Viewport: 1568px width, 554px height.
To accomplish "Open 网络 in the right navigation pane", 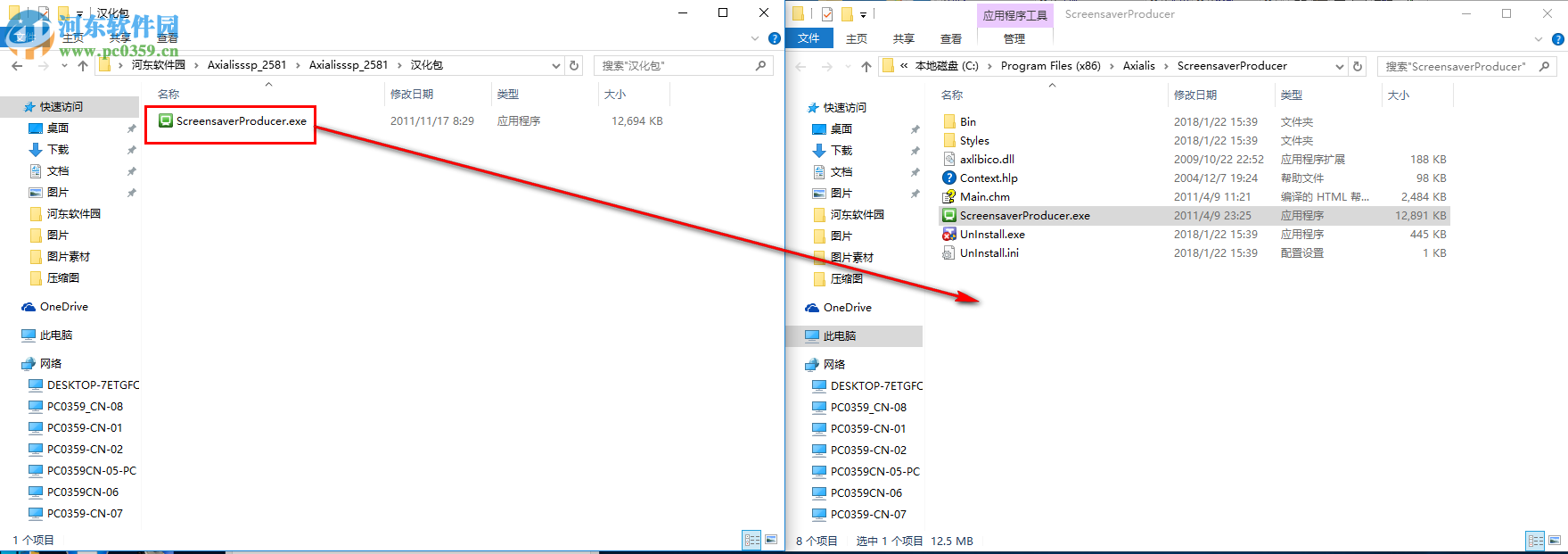I will click(x=833, y=365).
